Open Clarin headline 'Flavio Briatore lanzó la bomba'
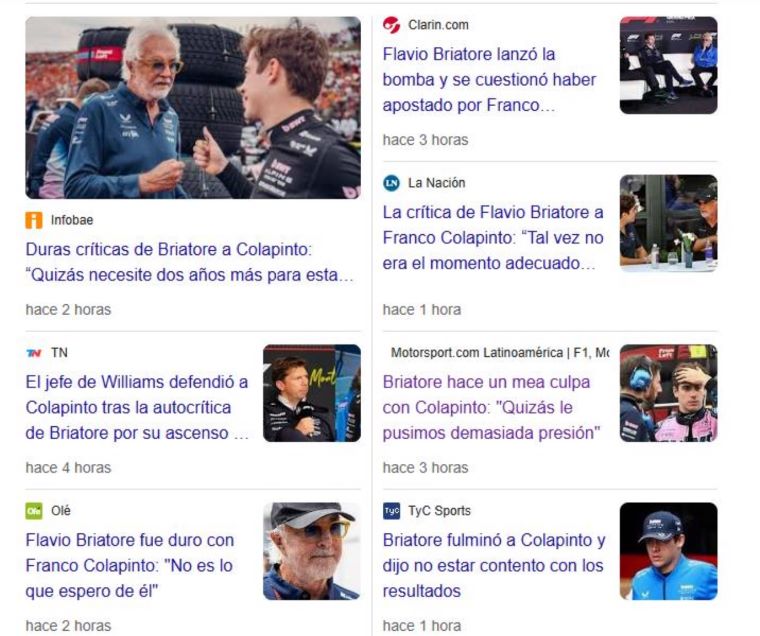Screen dimensions: 760x636 (489, 80)
